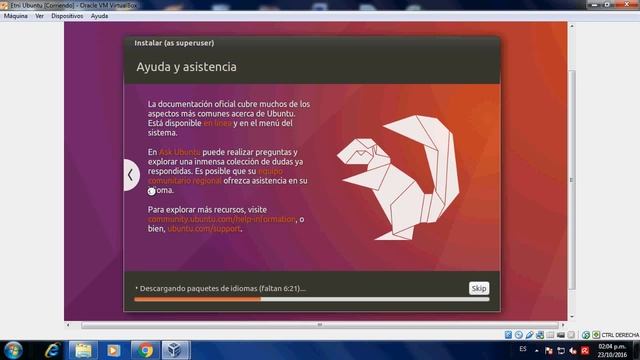Click the Show desktop strip
The height and width of the screenshot is (360, 640).
pos(636,350)
